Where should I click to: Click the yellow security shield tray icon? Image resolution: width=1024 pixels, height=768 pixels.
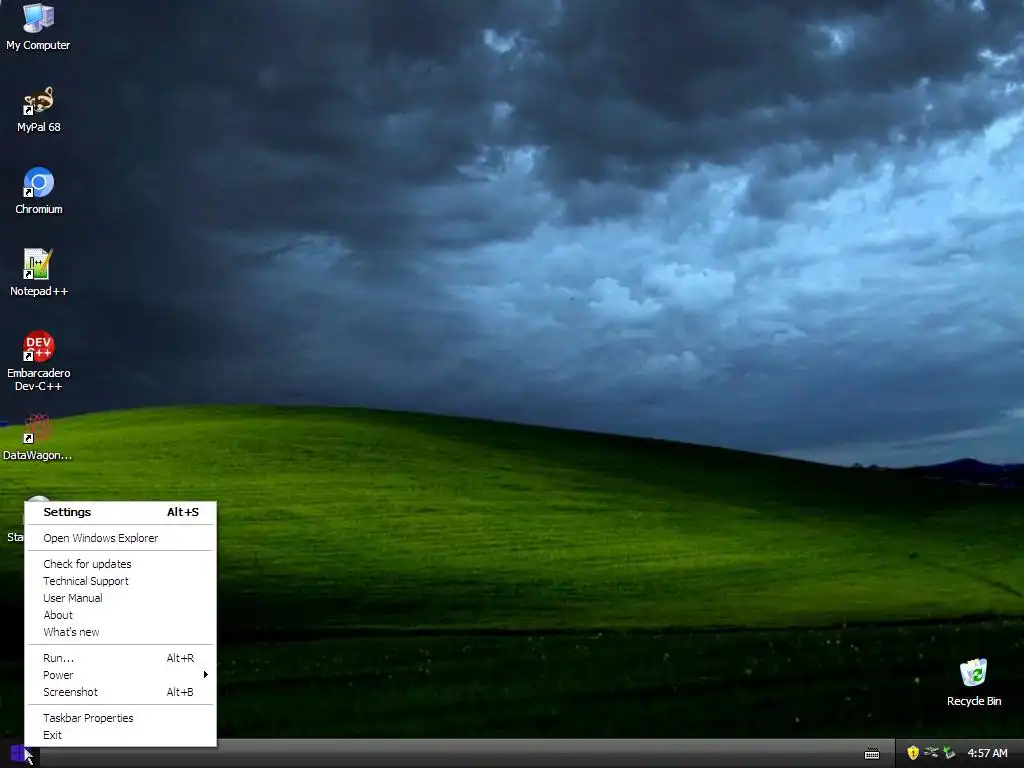(x=913, y=753)
